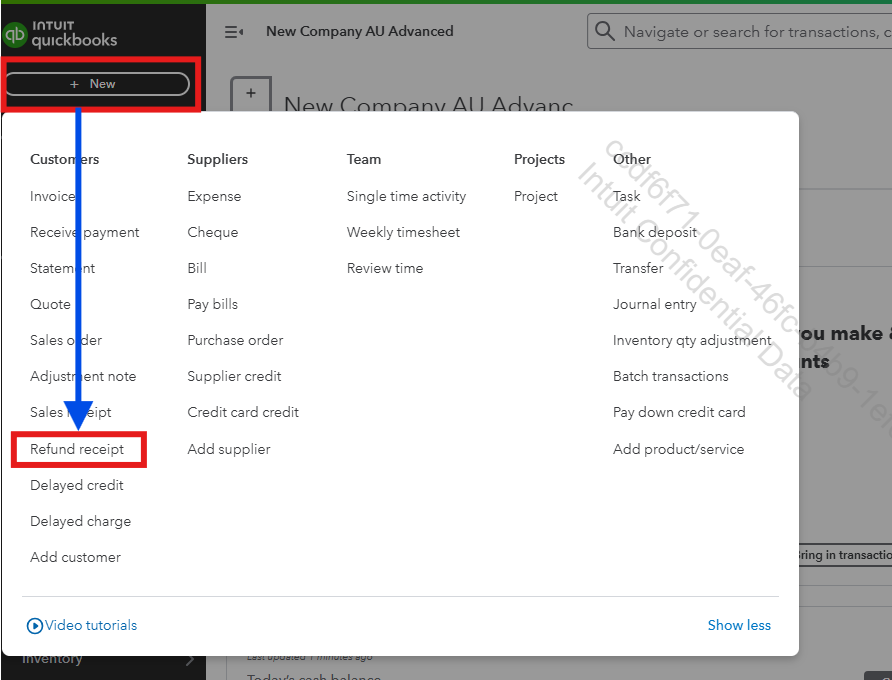
Task: Choose Inventory qty adjustment
Action: point(692,340)
